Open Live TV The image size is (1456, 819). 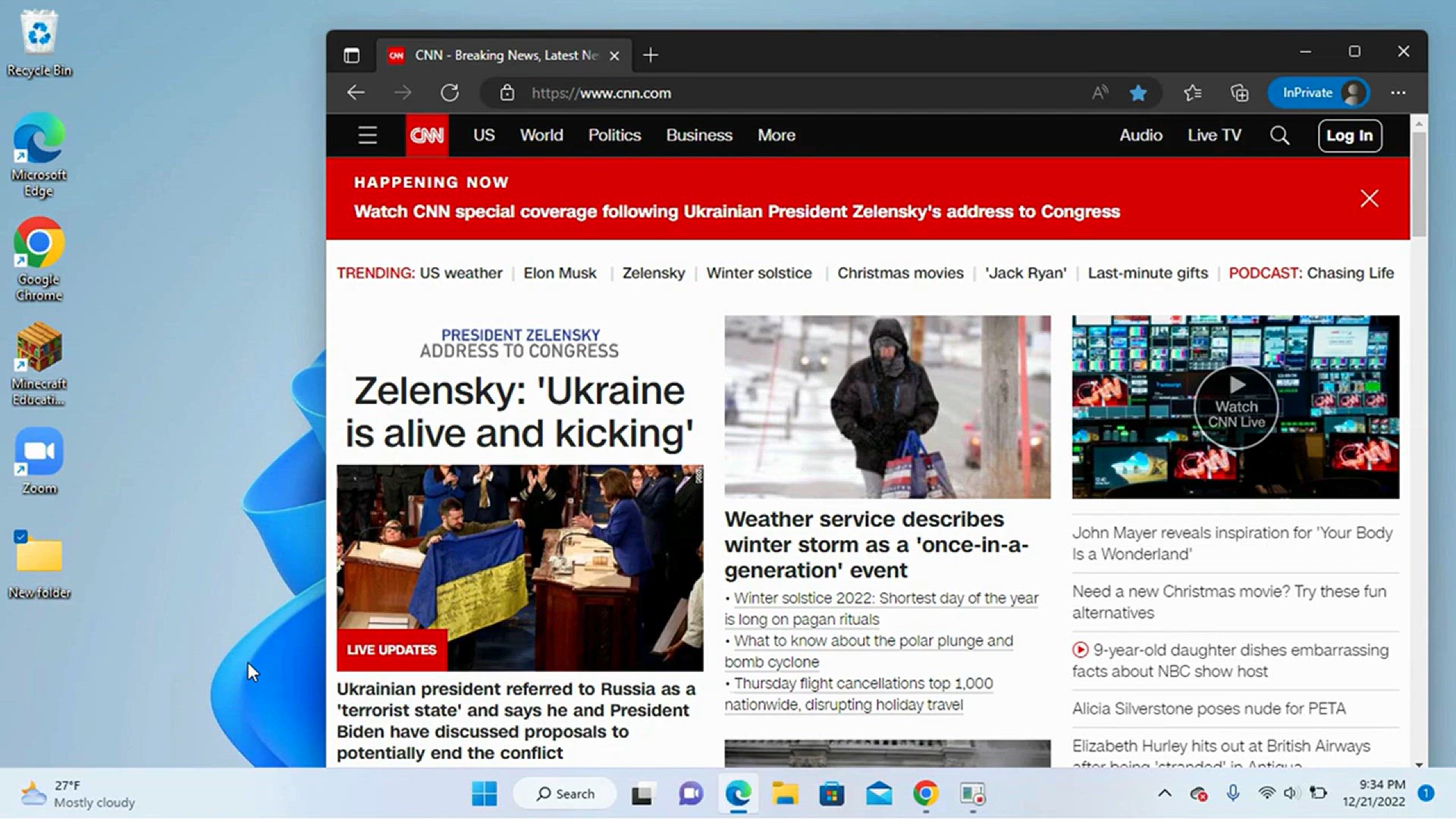pyautogui.click(x=1215, y=135)
